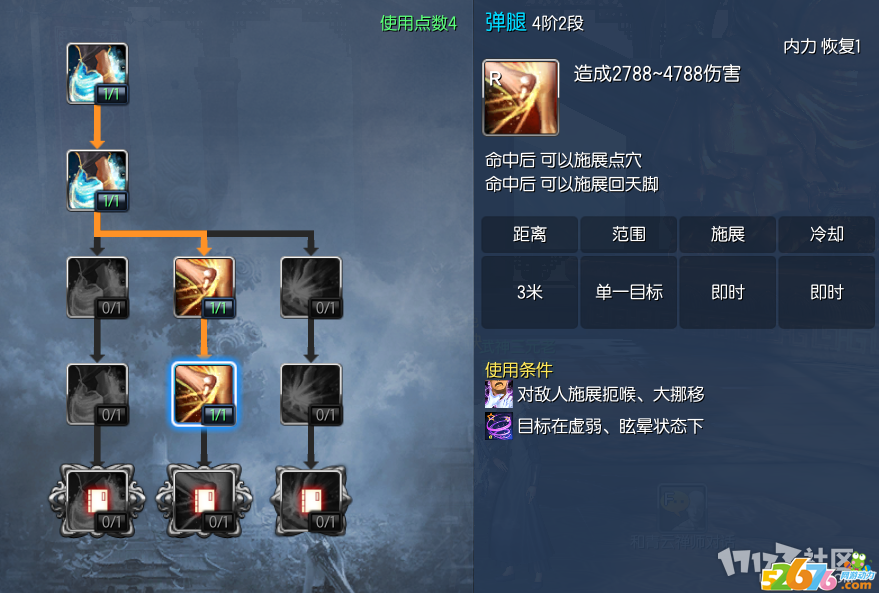
Task: Click the 使用点数4 points label
Action: (x=418, y=24)
